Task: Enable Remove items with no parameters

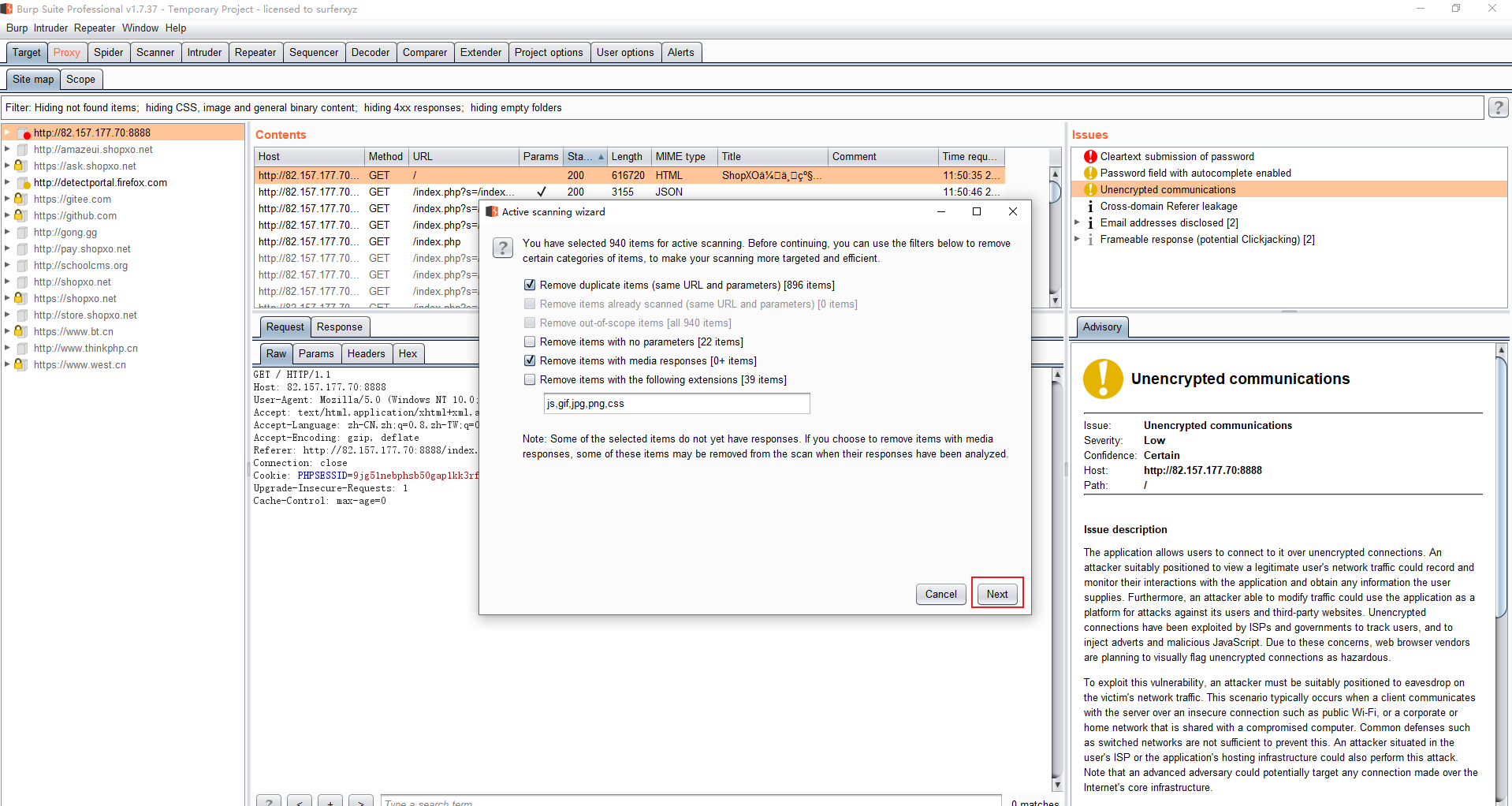Action: pyautogui.click(x=530, y=341)
